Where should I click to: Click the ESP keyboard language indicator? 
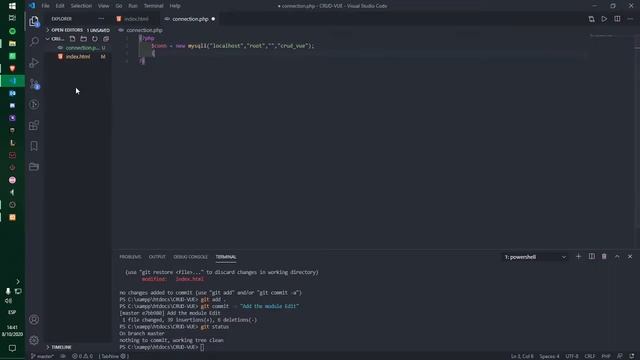(12, 312)
